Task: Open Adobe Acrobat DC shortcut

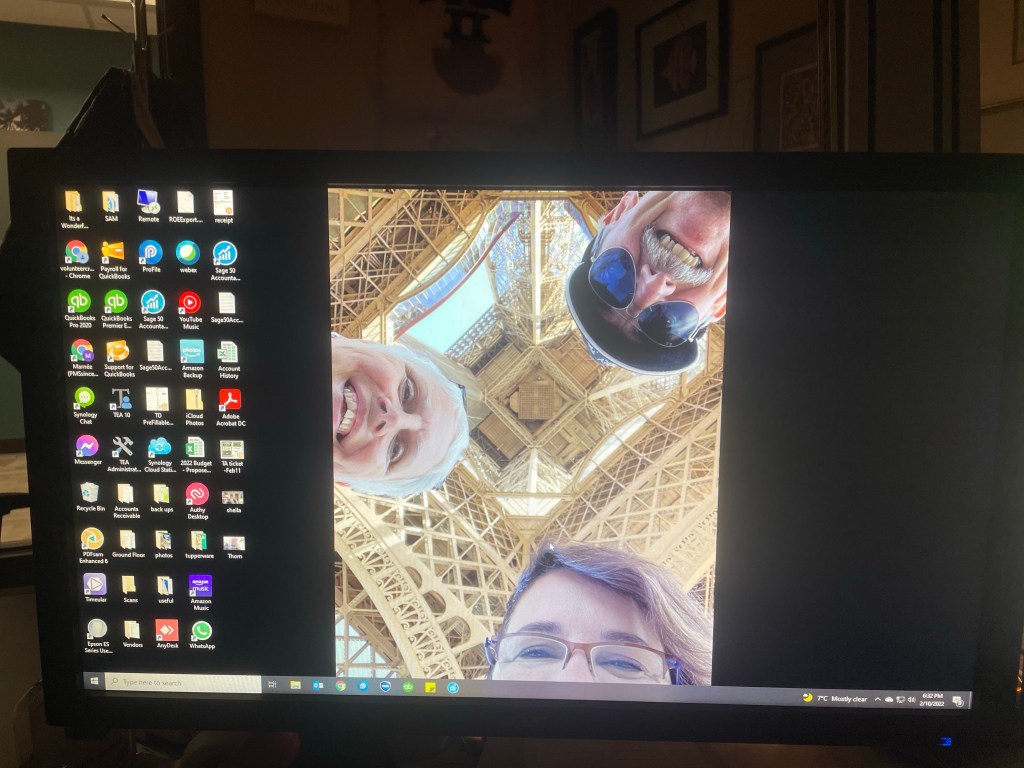Action: coord(230,401)
